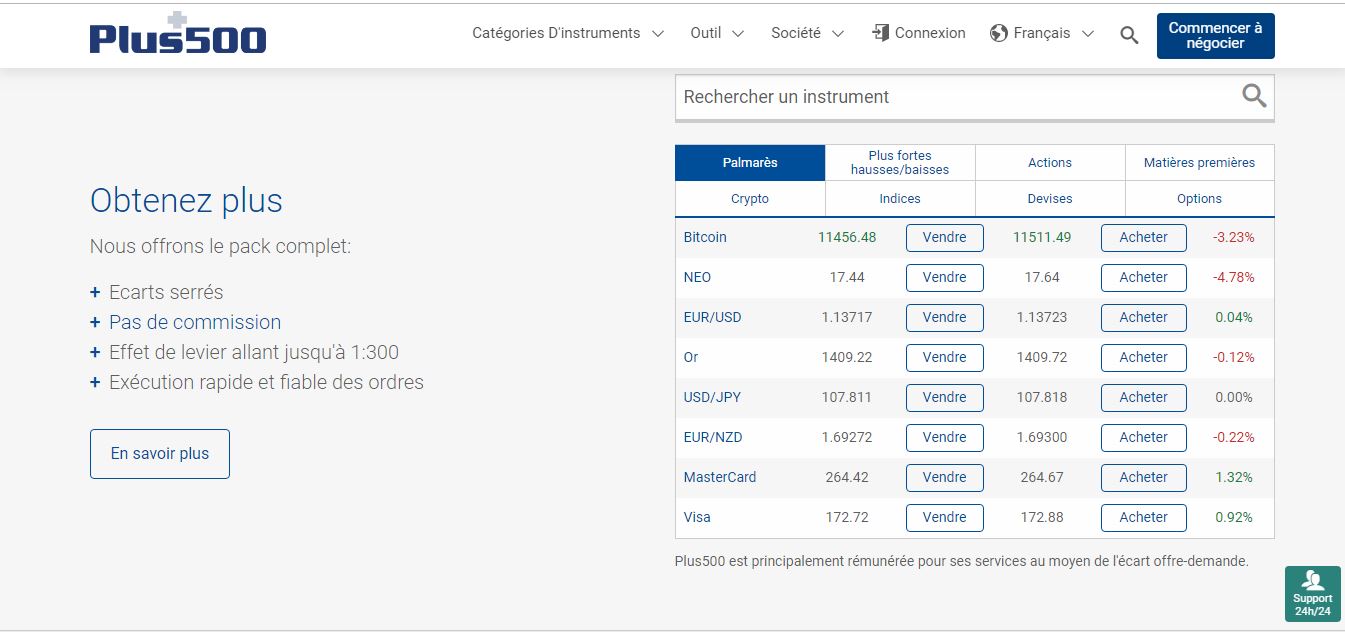This screenshot has width=1345, height=632.
Task: Click the En savoir plus button
Action: [x=160, y=454]
